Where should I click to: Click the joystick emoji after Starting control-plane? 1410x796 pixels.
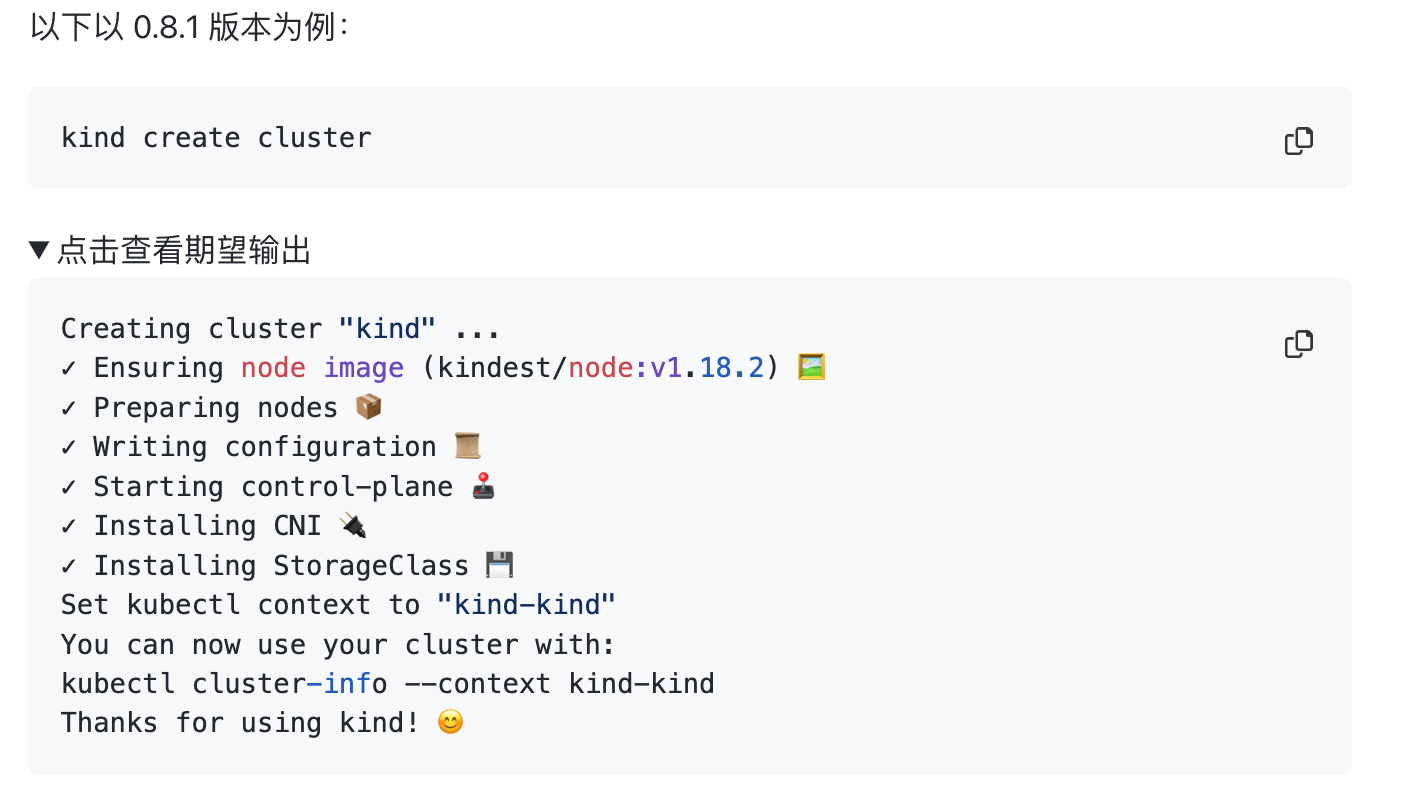[x=484, y=487]
